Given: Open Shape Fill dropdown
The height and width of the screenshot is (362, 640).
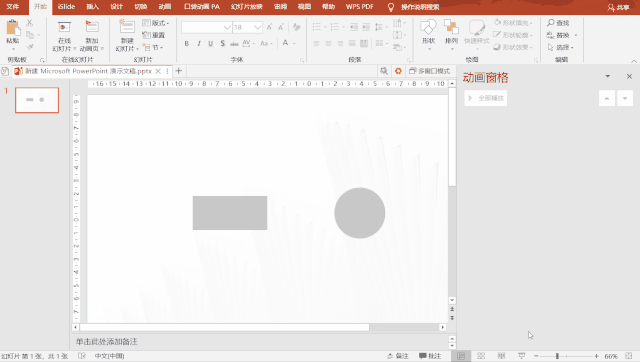Looking at the screenshot, I should [513, 23].
